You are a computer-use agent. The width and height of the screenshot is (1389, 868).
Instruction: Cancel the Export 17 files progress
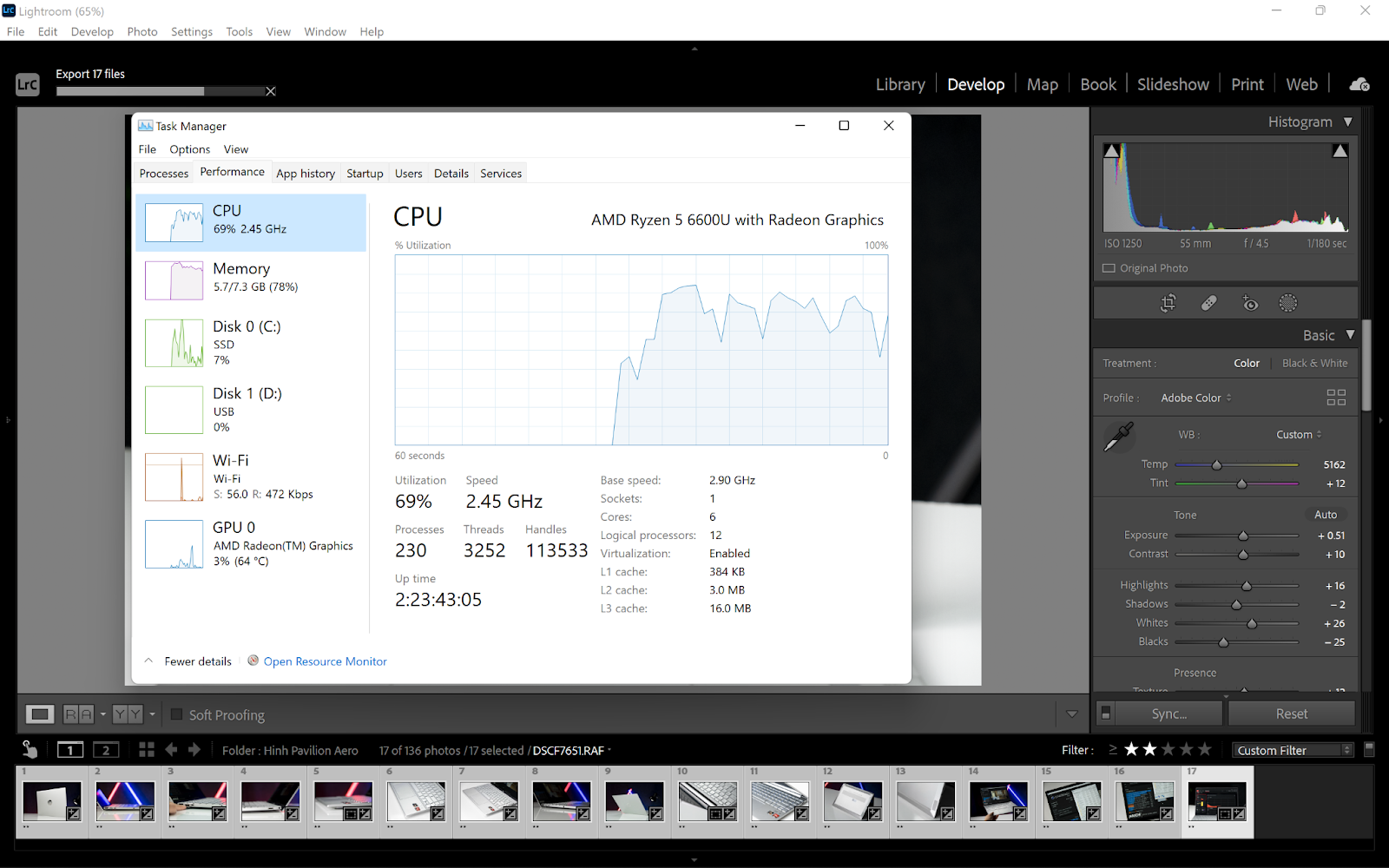[271, 91]
